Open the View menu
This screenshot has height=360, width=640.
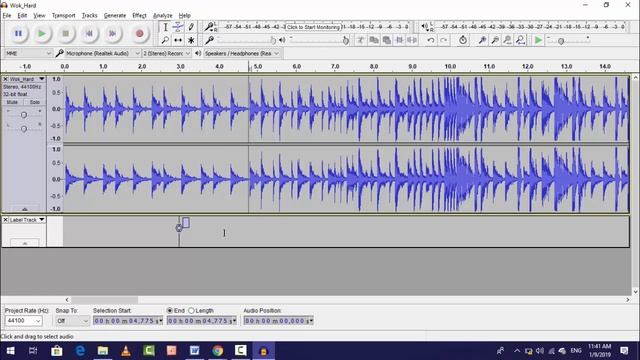pyautogui.click(x=39, y=16)
